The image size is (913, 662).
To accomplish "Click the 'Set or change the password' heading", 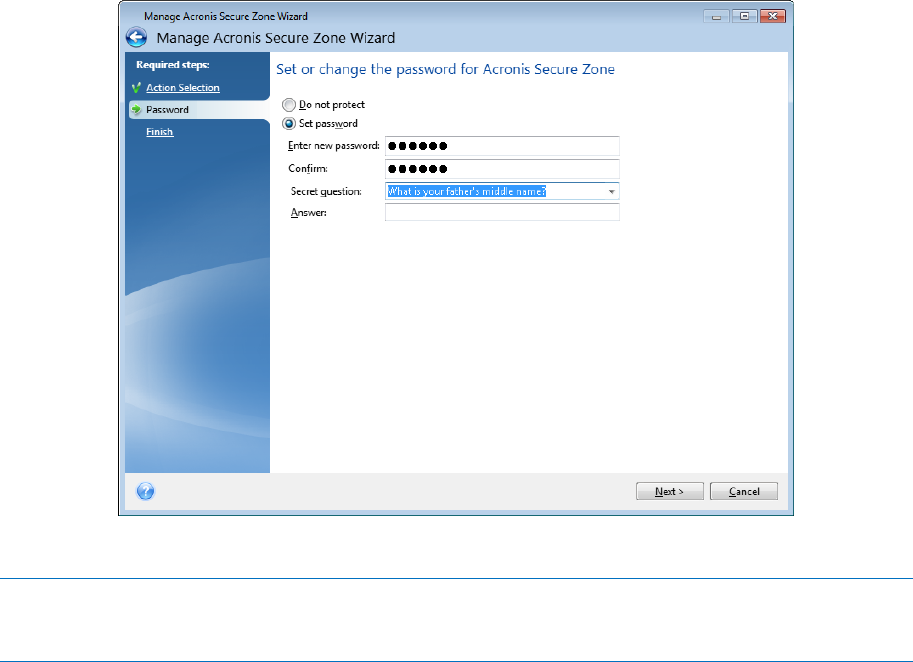I will click(445, 69).
